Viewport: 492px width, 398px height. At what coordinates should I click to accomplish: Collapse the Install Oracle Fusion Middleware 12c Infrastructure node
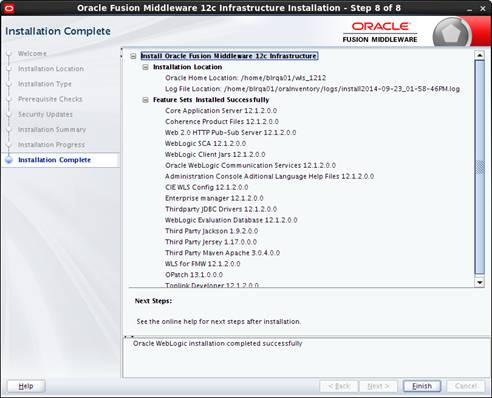(x=133, y=56)
